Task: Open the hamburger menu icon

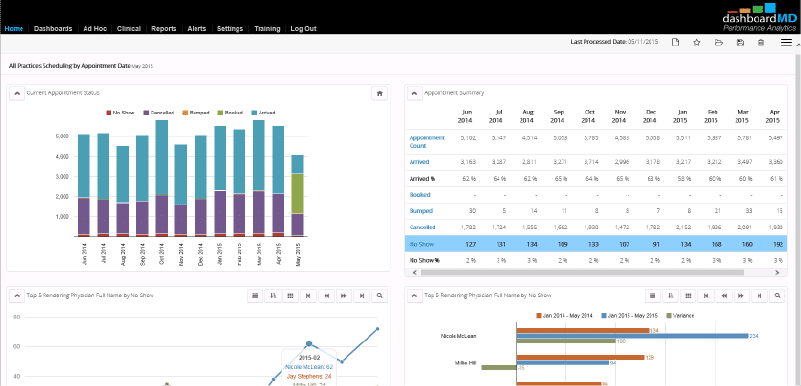Action: (786, 42)
